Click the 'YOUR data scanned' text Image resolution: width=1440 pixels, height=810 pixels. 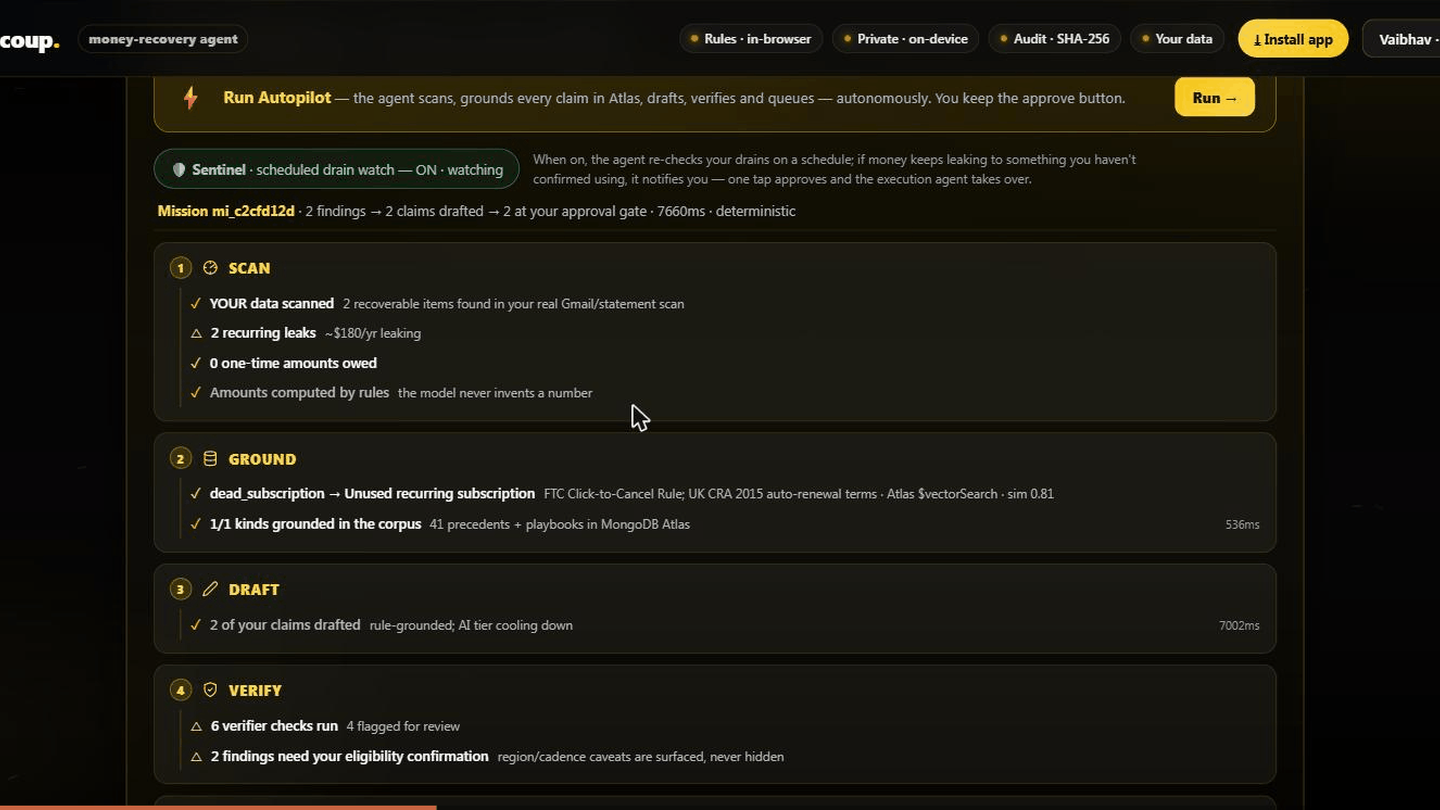click(x=272, y=303)
